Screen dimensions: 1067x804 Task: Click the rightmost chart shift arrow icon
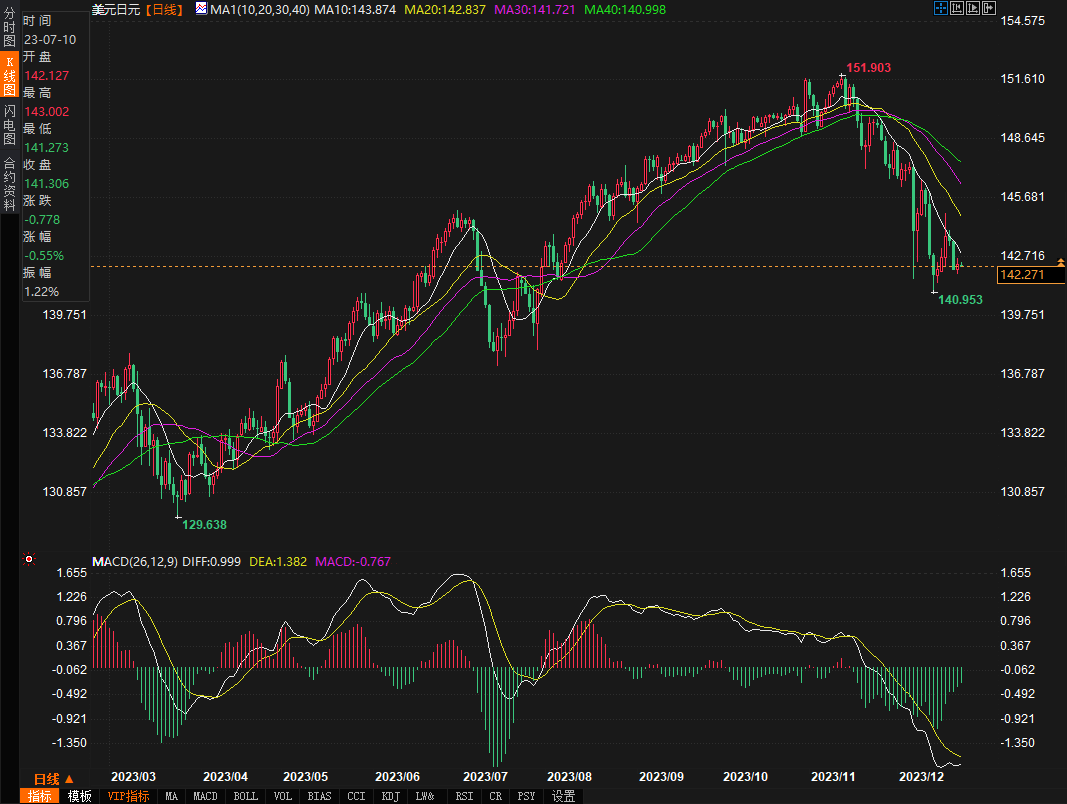coord(990,8)
